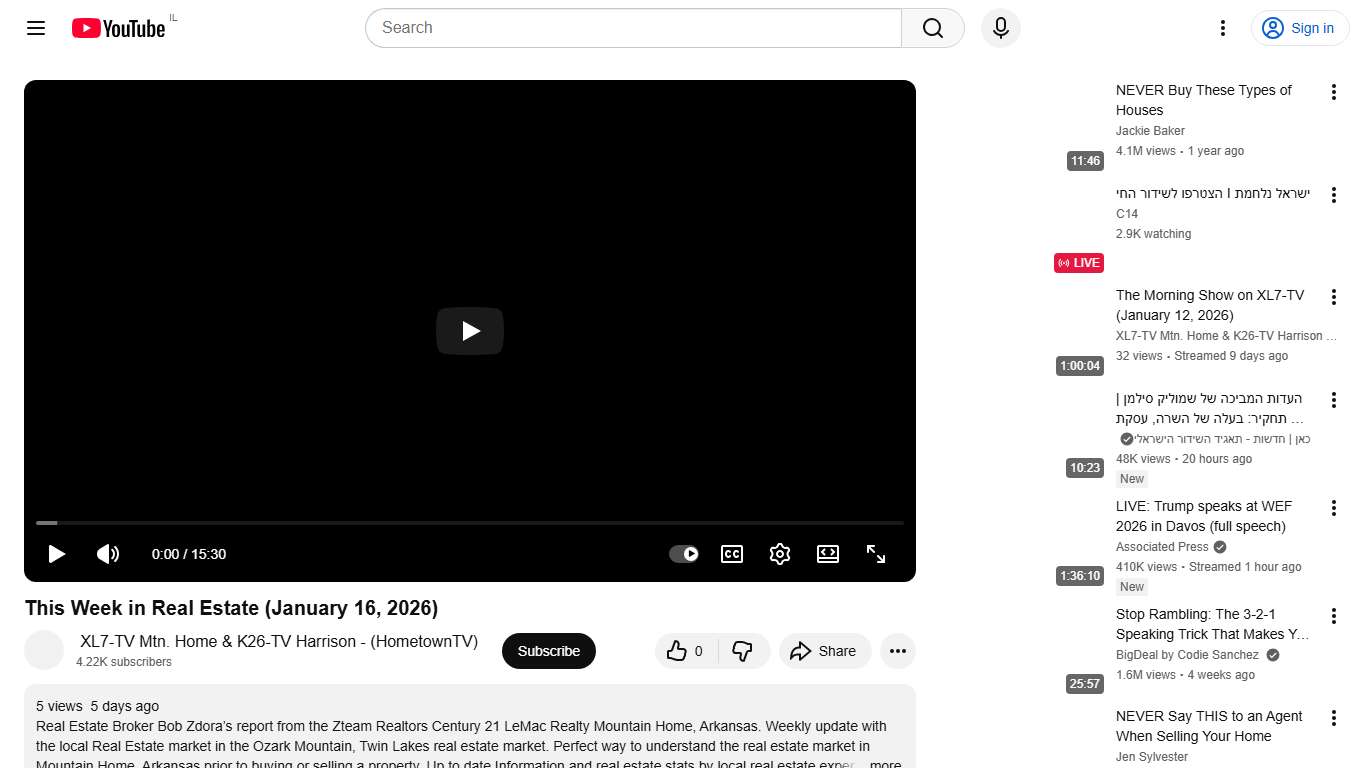Screen dimensions: 1366x768
Task: Enter full screen mode
Action: click(x=876, y=554)
